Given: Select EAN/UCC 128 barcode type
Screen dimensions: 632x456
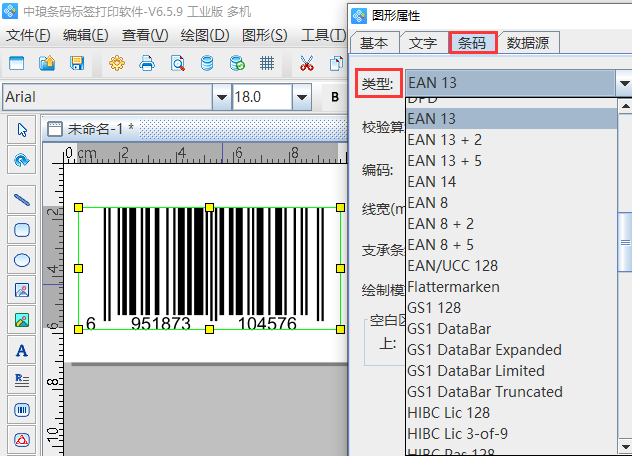Looking at the screenshot, I should (x=511, y=266).
